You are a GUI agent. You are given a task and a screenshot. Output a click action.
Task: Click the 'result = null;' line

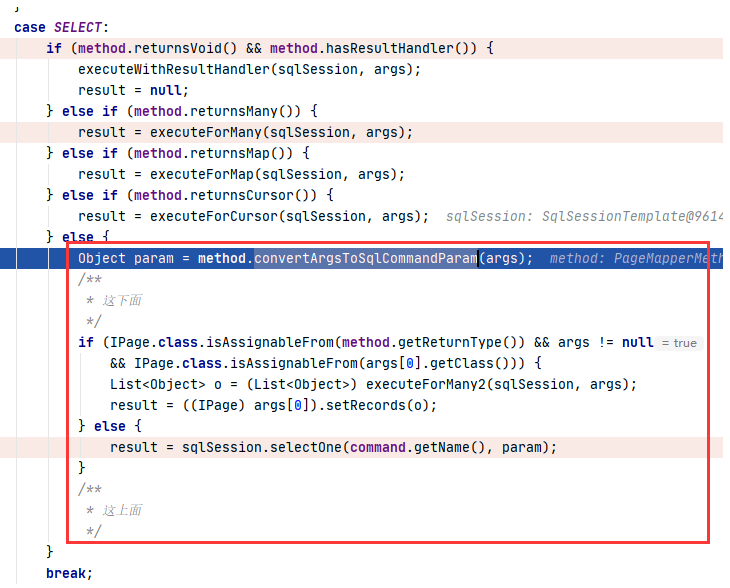133,90
